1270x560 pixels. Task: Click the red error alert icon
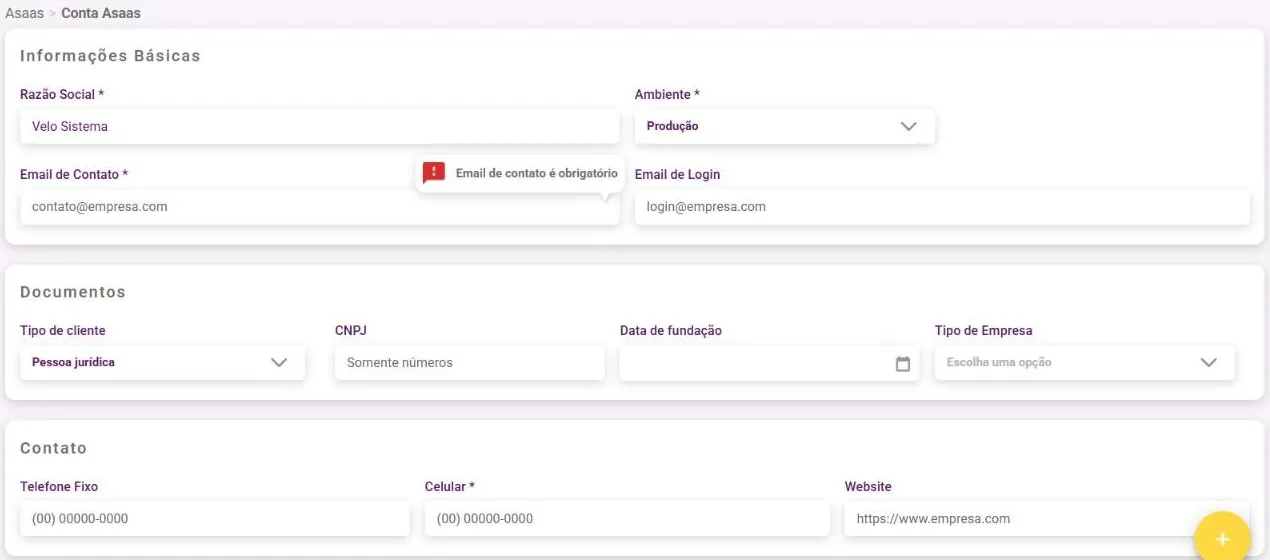(433, 173)
